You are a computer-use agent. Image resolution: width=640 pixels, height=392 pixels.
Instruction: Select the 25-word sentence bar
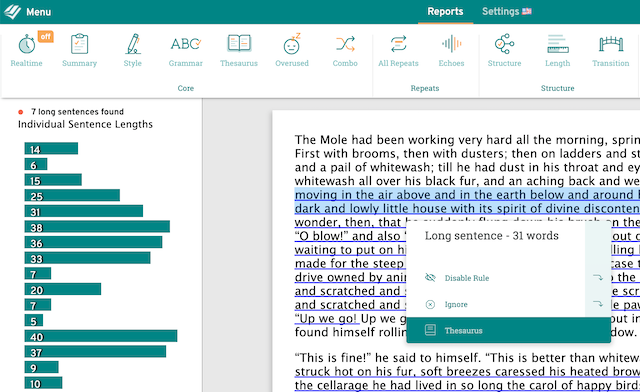click(x=72, y=196)
